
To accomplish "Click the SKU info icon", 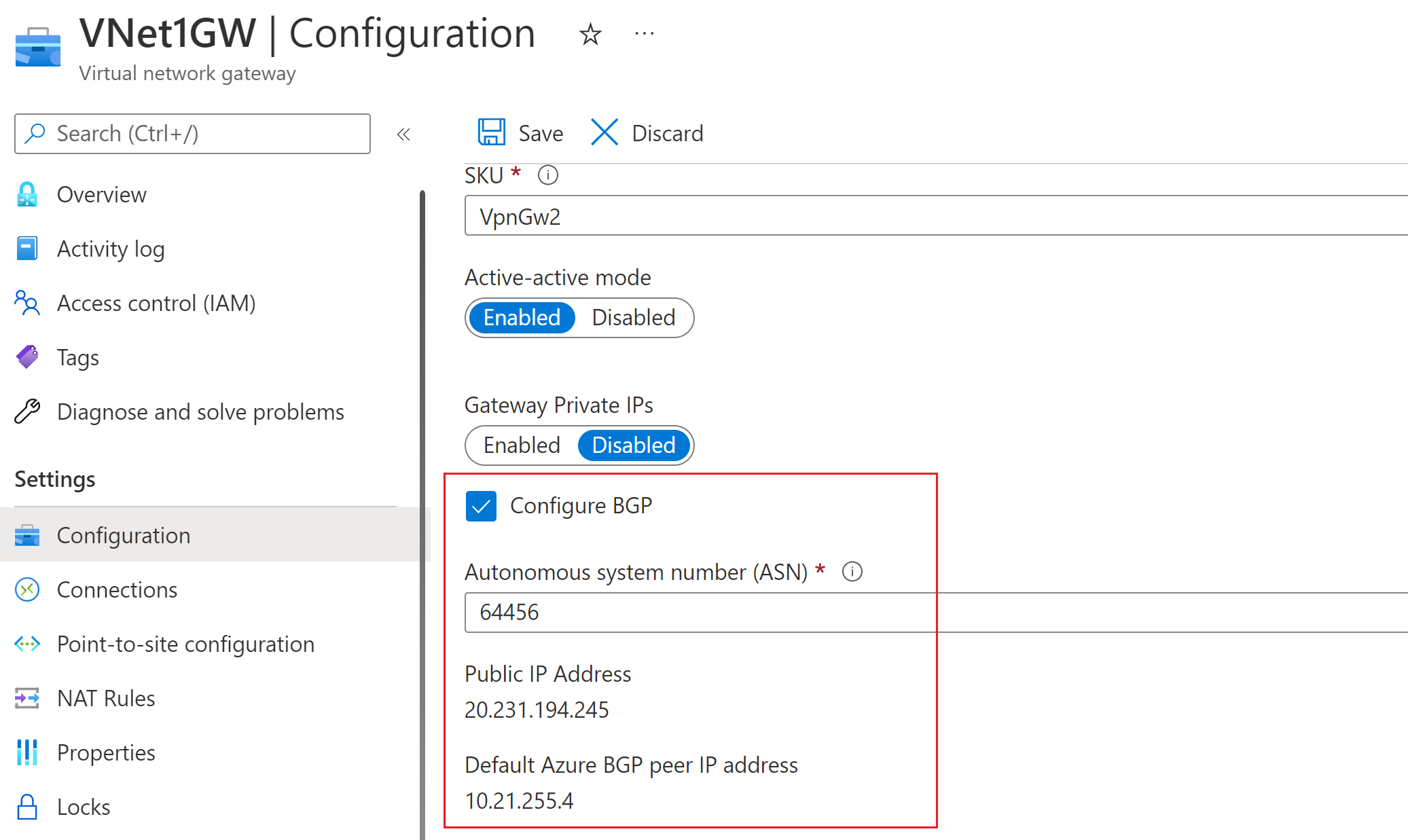I will pos(547,175).
